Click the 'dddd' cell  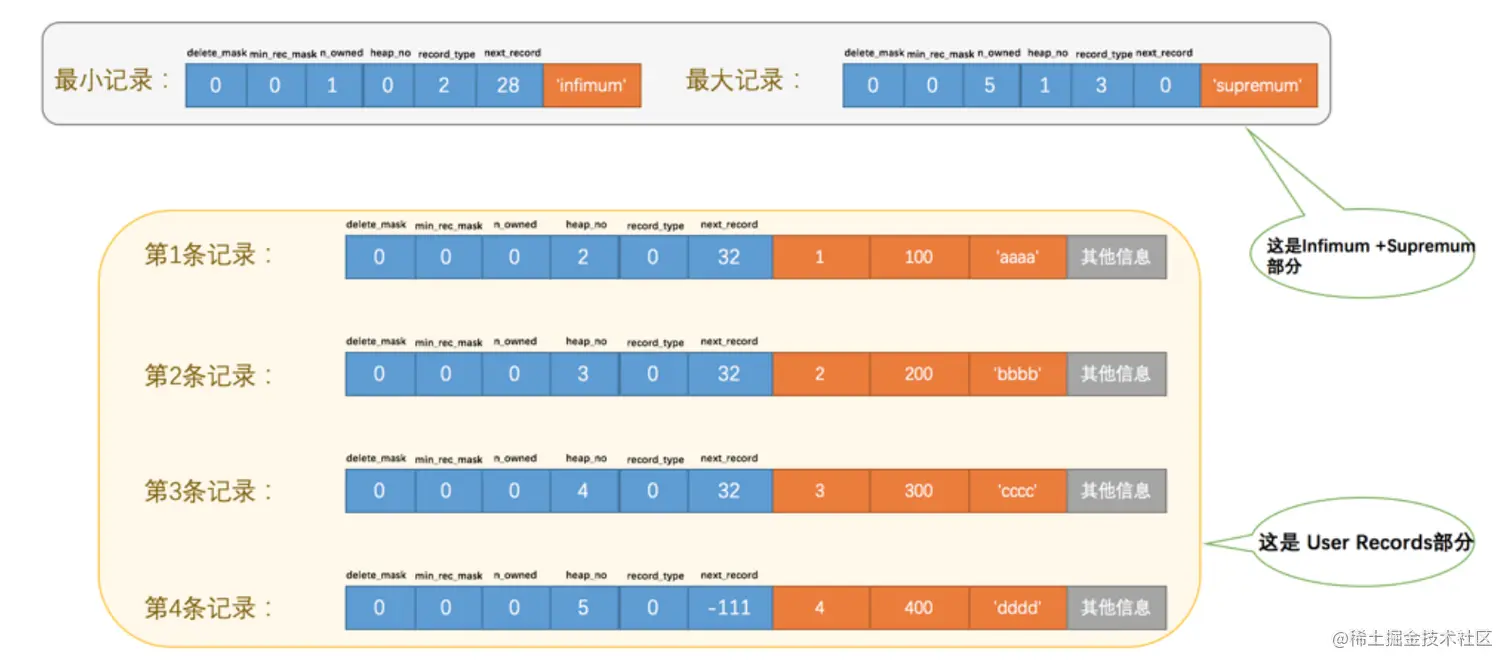point(1017,608)
